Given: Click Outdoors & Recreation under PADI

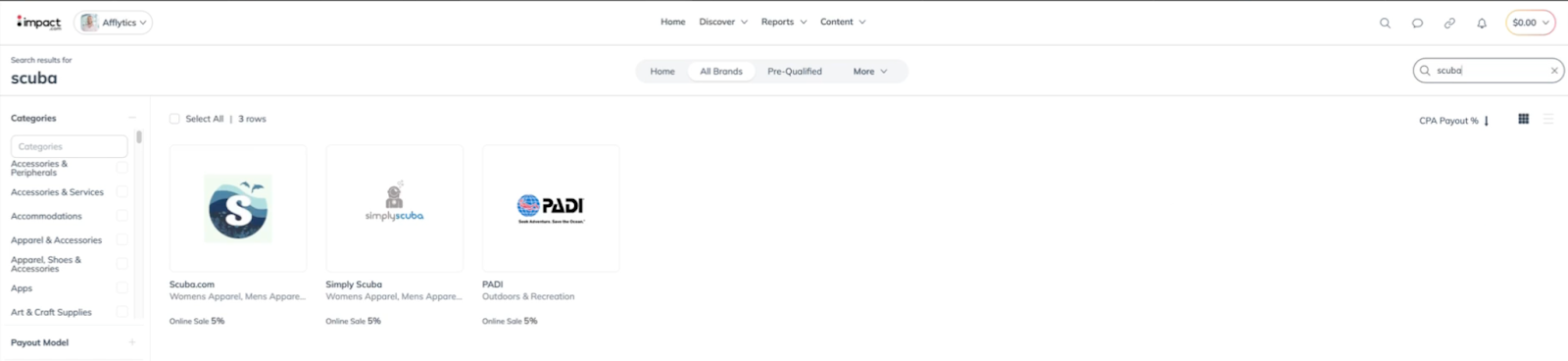Looking at the screenshot, I should 528,296.
